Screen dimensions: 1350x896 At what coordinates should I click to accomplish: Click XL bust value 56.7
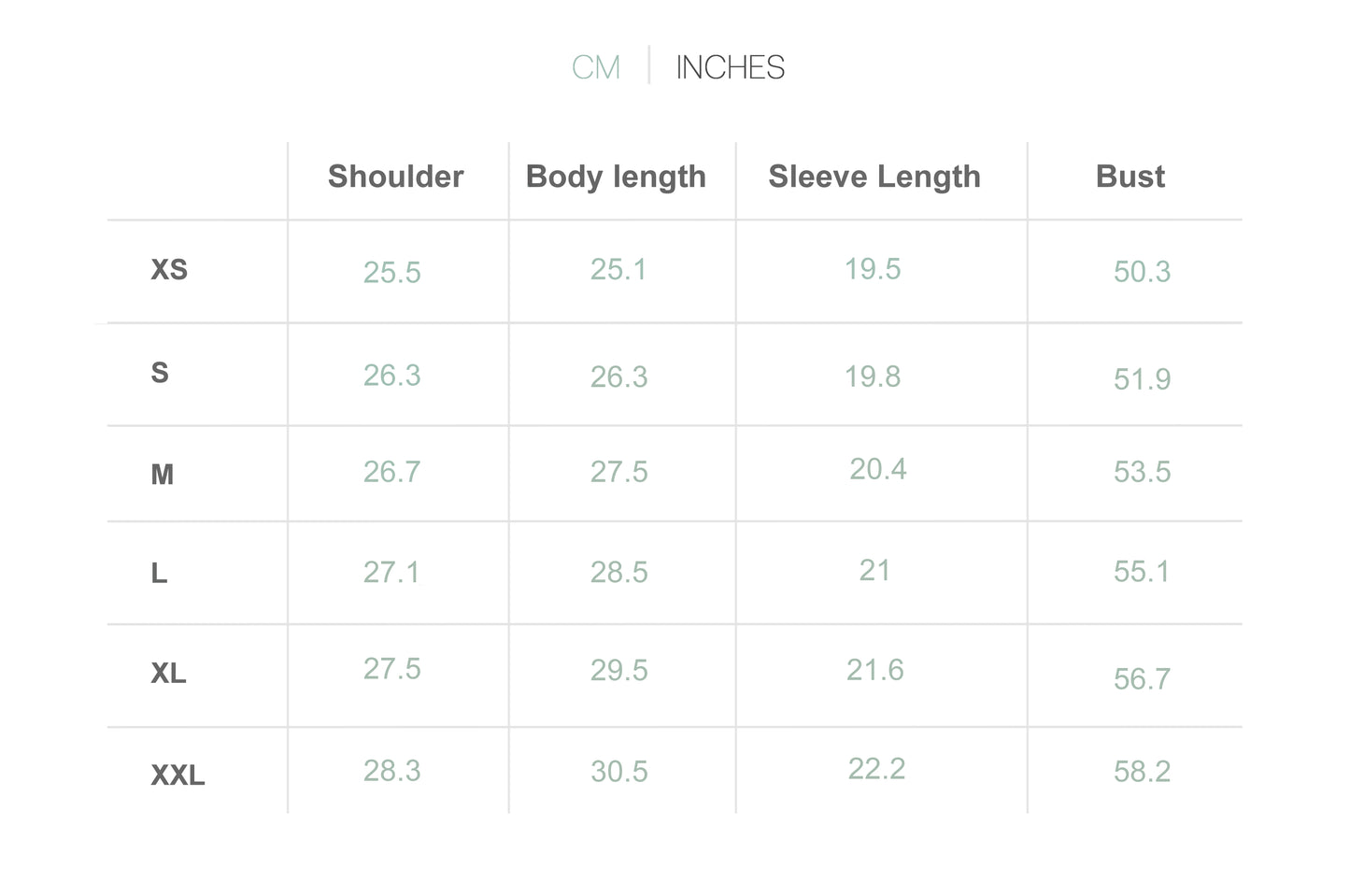point(1142,679)
